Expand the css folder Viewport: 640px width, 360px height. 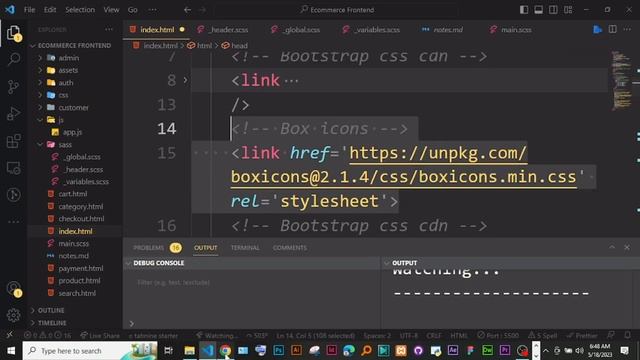tap(74, 95)
